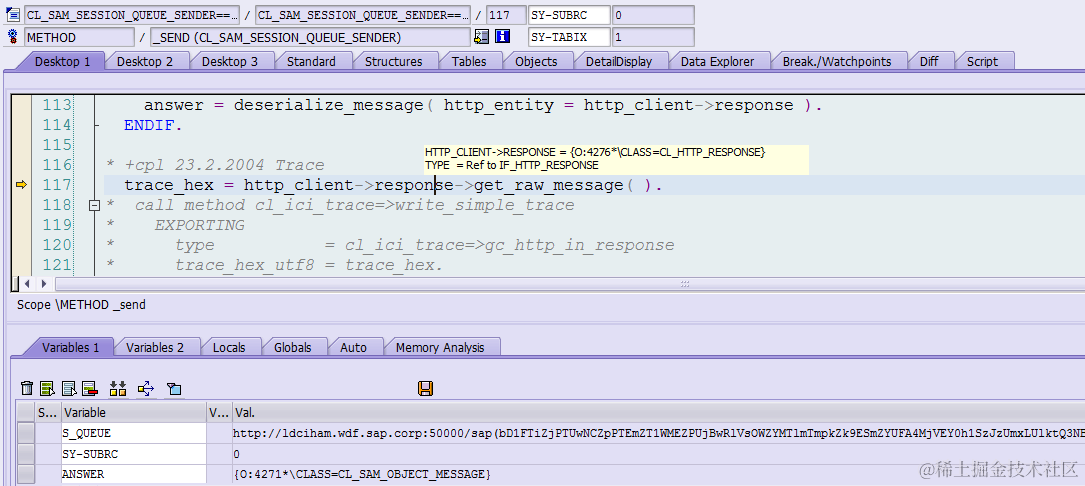
Task: Select the S_QUEUE row selector button
Action: pos(26,433)
